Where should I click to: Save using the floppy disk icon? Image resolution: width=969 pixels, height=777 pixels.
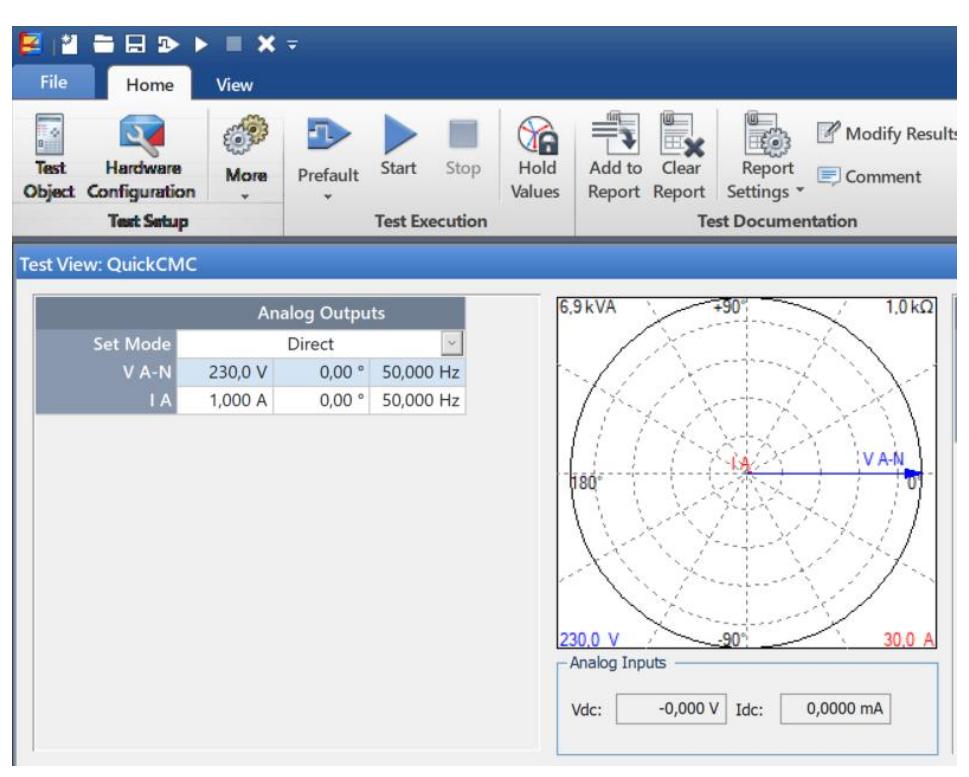click(135, 44)
